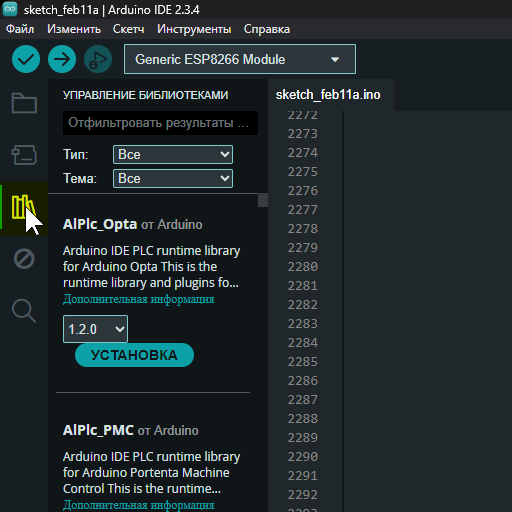Viewport: 512px width, 512px height.
Task: Start the debug play-bug icon
Action: 98,59
